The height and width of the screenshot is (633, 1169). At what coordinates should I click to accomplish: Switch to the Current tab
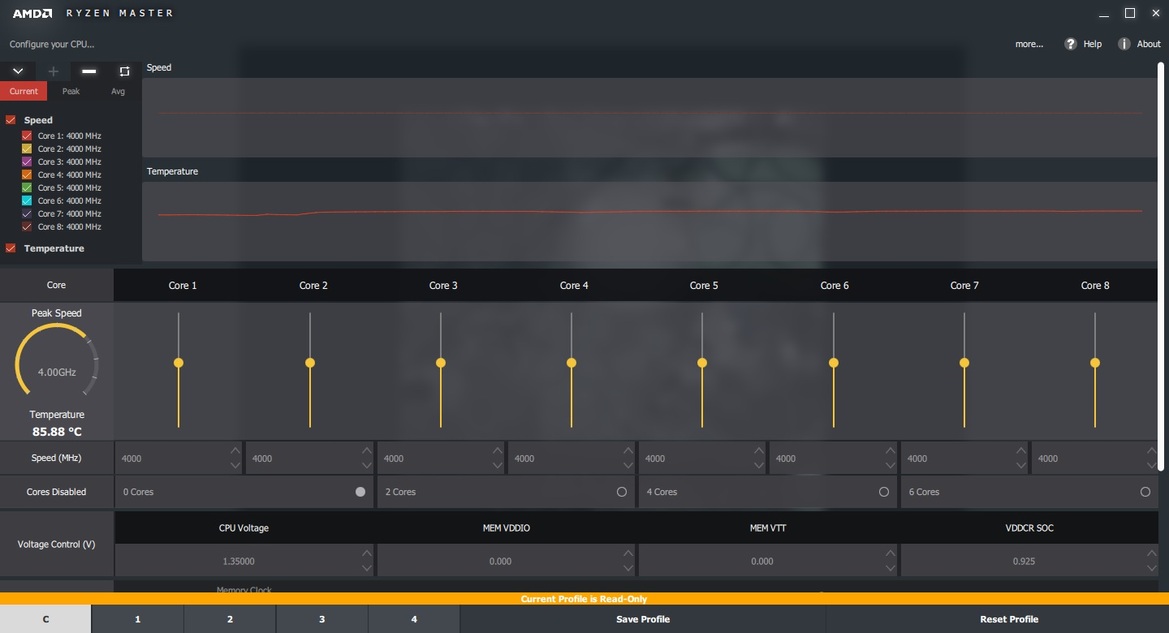[x=23, y=91]
